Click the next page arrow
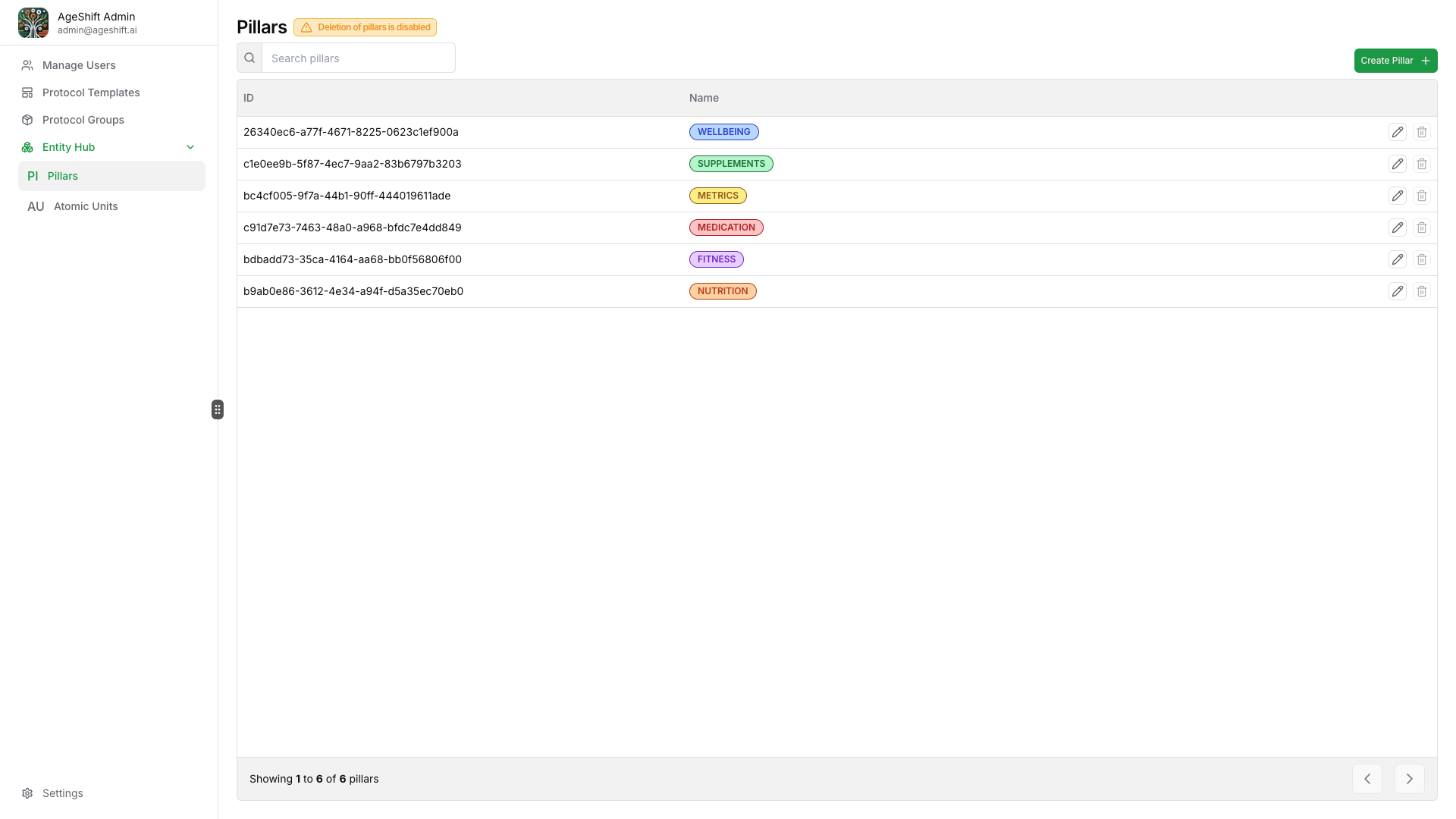Screen dimensions: 1456x819 [1409, 778]
